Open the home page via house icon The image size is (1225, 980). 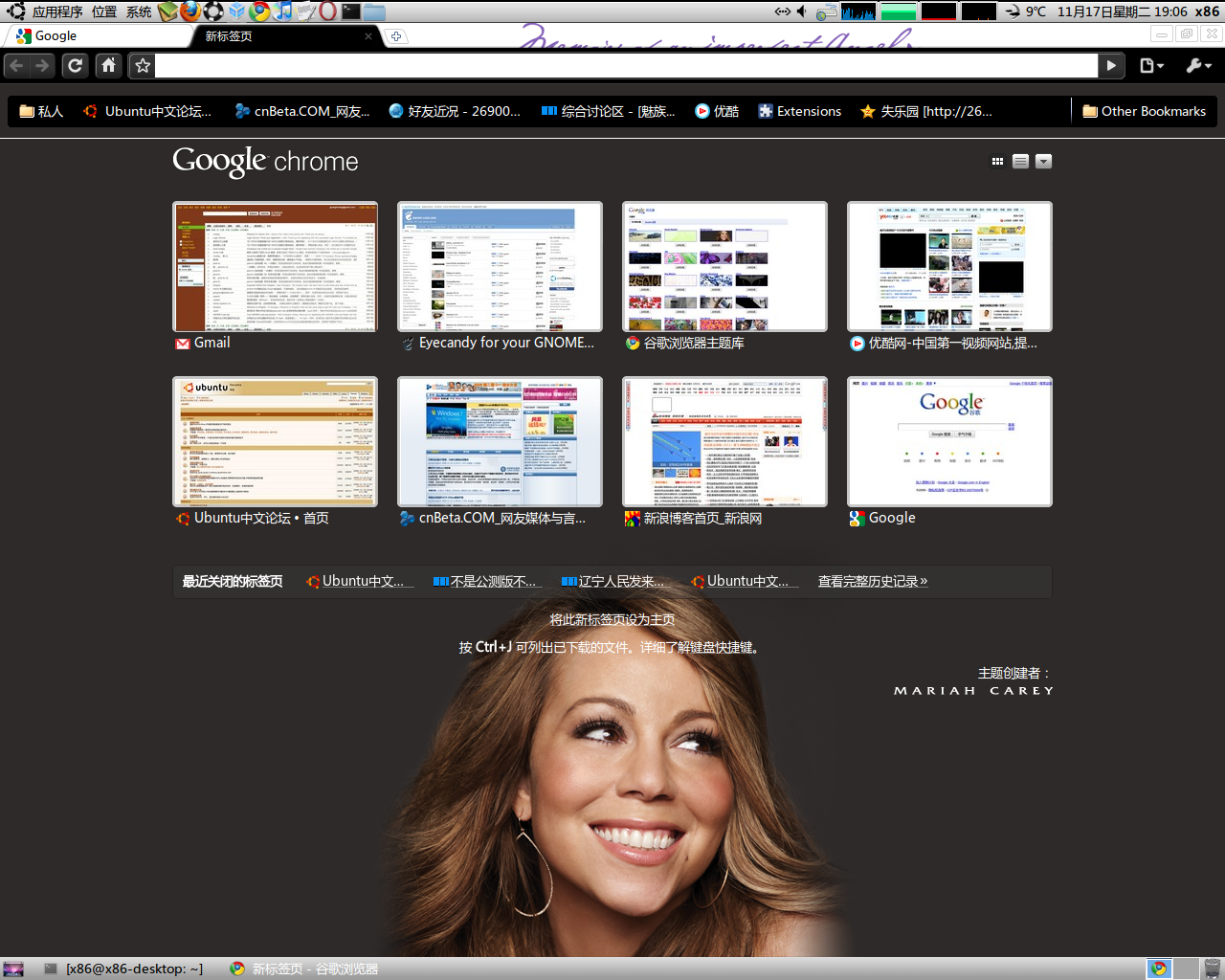click(x=109, y=65)
